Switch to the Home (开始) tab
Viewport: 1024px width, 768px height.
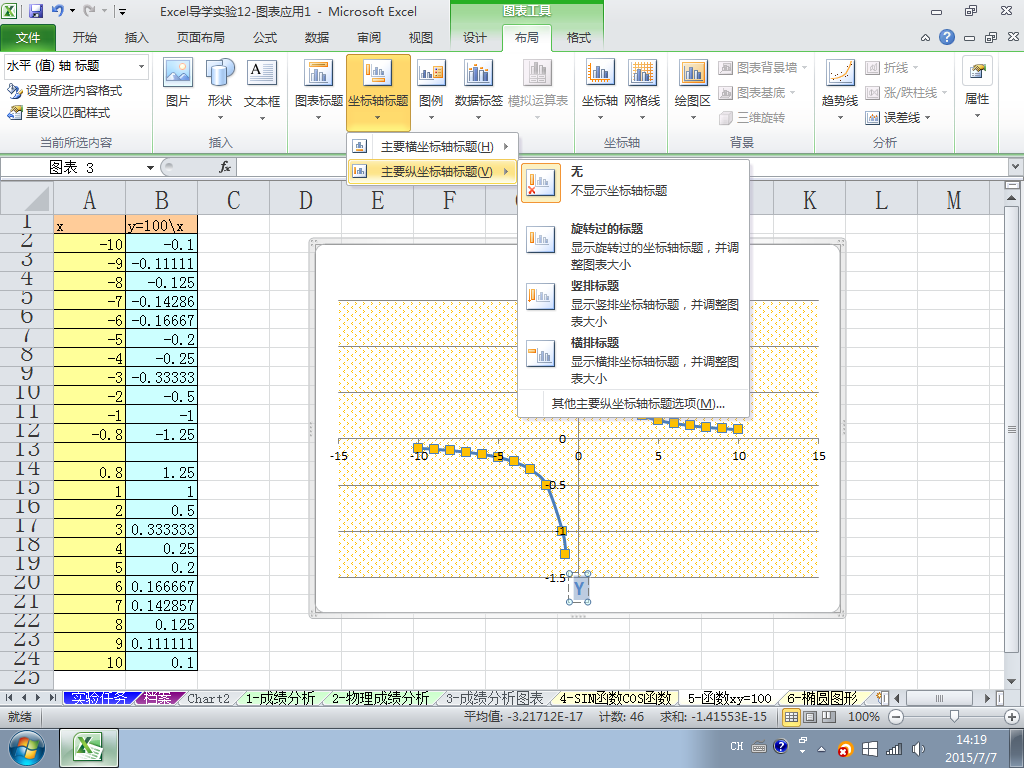(x=85, y=38)
